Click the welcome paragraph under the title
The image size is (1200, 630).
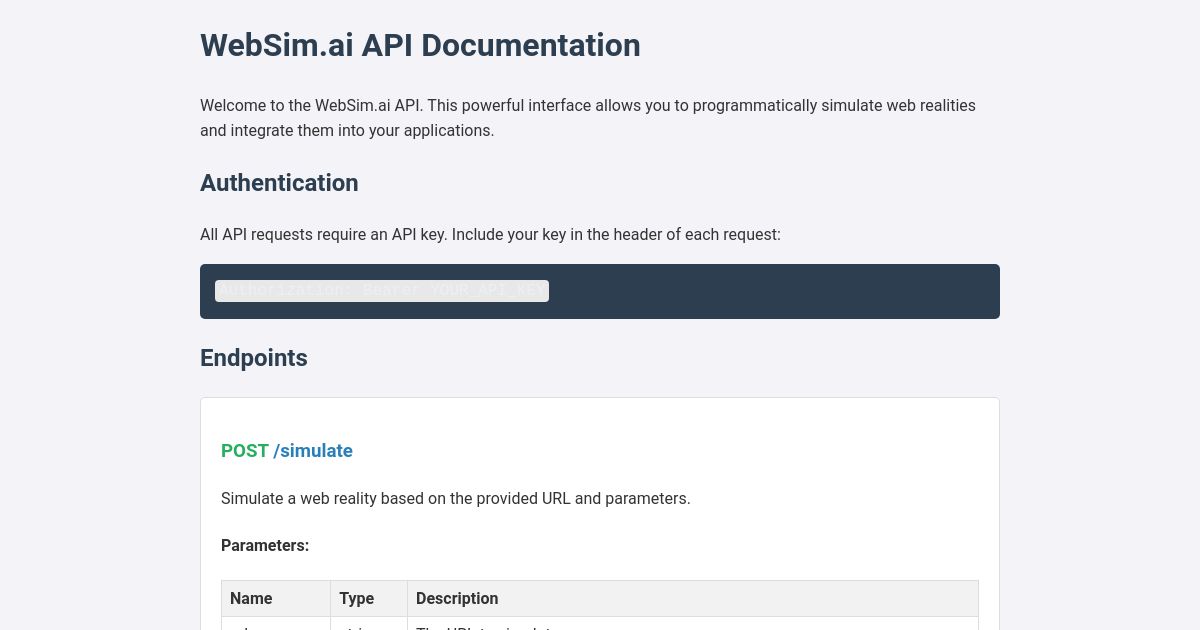coord(588,117)
